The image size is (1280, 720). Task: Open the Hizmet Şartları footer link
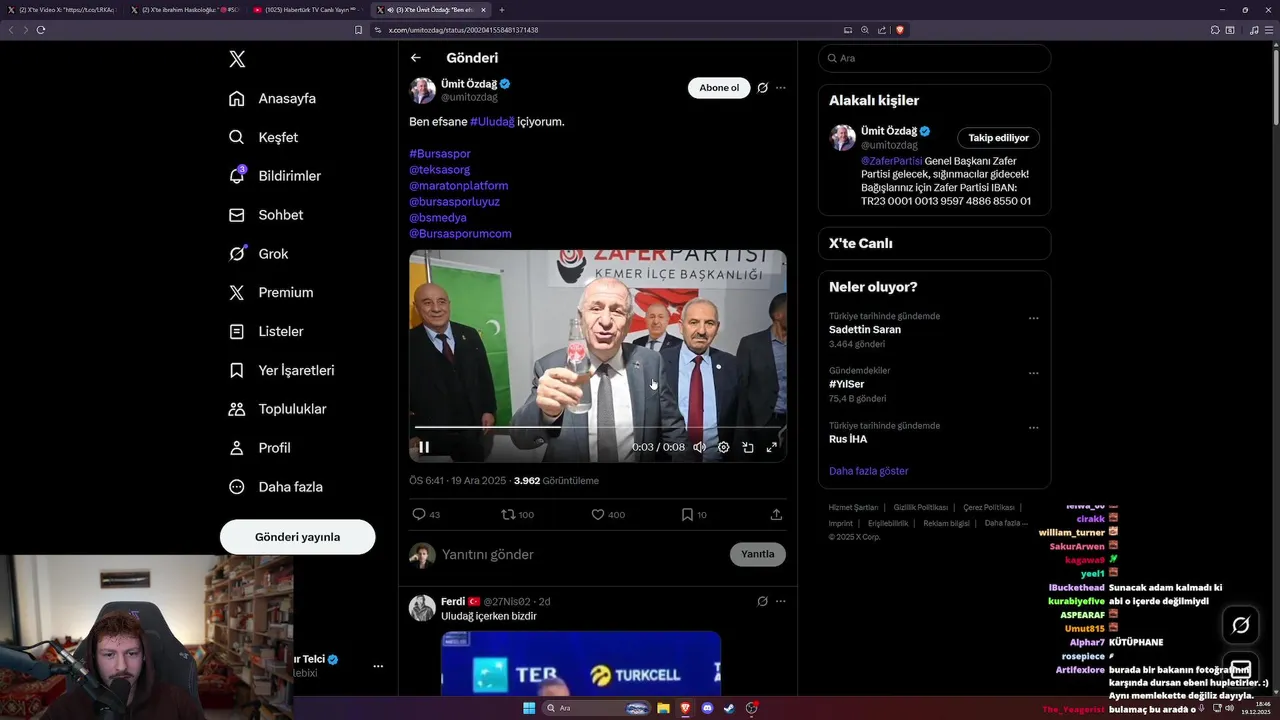click(x=853, y=508)
